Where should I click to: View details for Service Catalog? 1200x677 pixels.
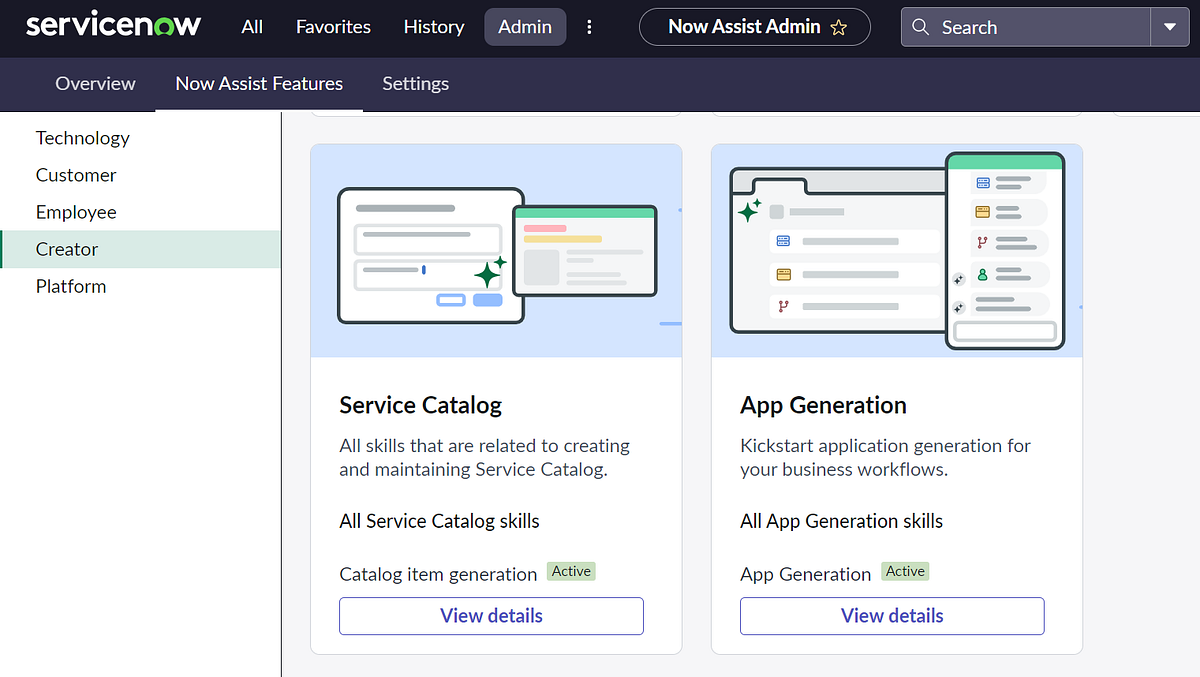tap(491, 616)
